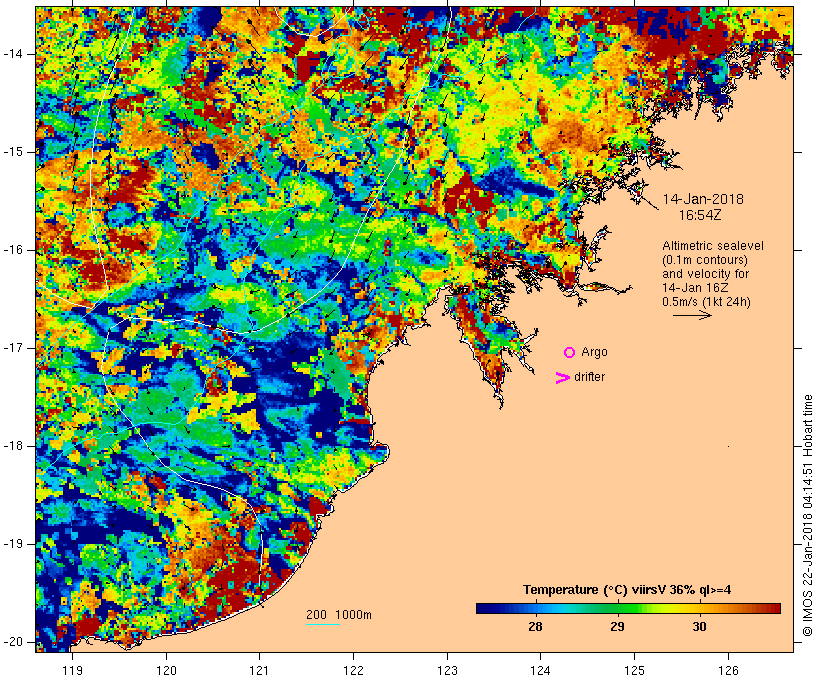Click the longitude '122' axis label
The height and width of the screenshot is (680, 820).
point(354,670)
